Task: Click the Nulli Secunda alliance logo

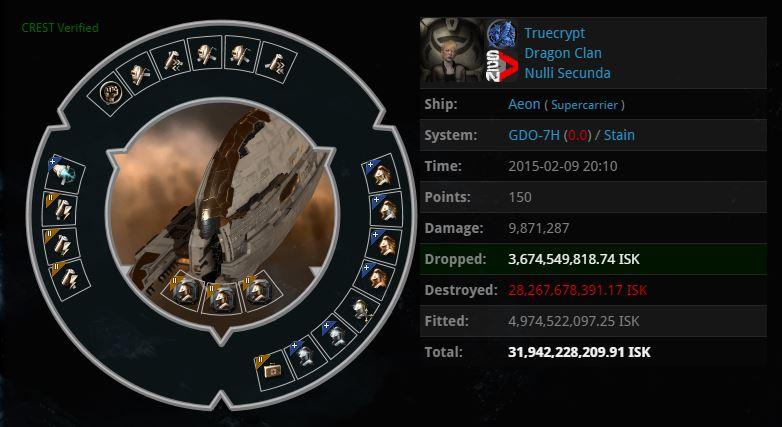Action: coord(500,66)
